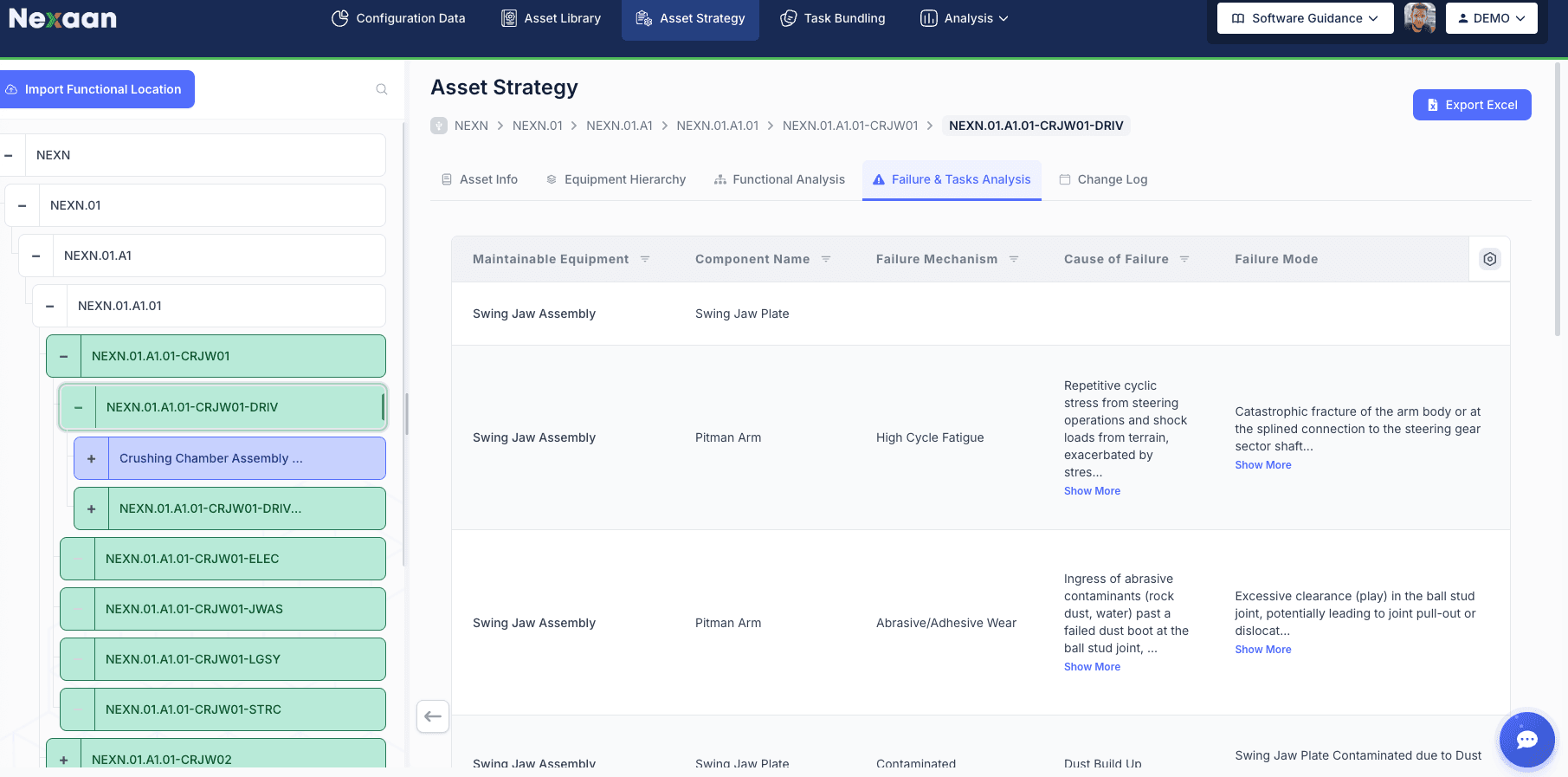Image resolution: width=1568 pixels, height=777 pixels.
Task: Expand the NEXN.01.A1.01-CRJW01-DRIV... child node
Action: [92, 509]
